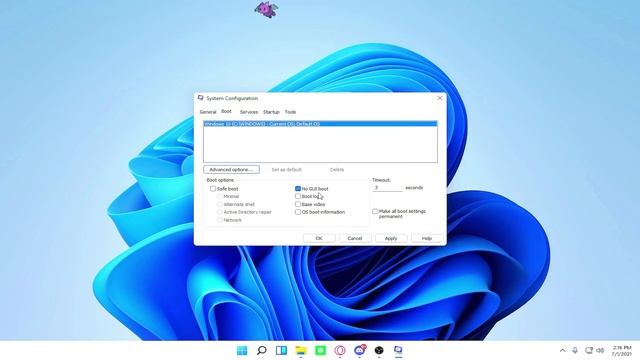This screenshot has height=360, width=640.
Task: Click the Cancel button
Action: 355,238
